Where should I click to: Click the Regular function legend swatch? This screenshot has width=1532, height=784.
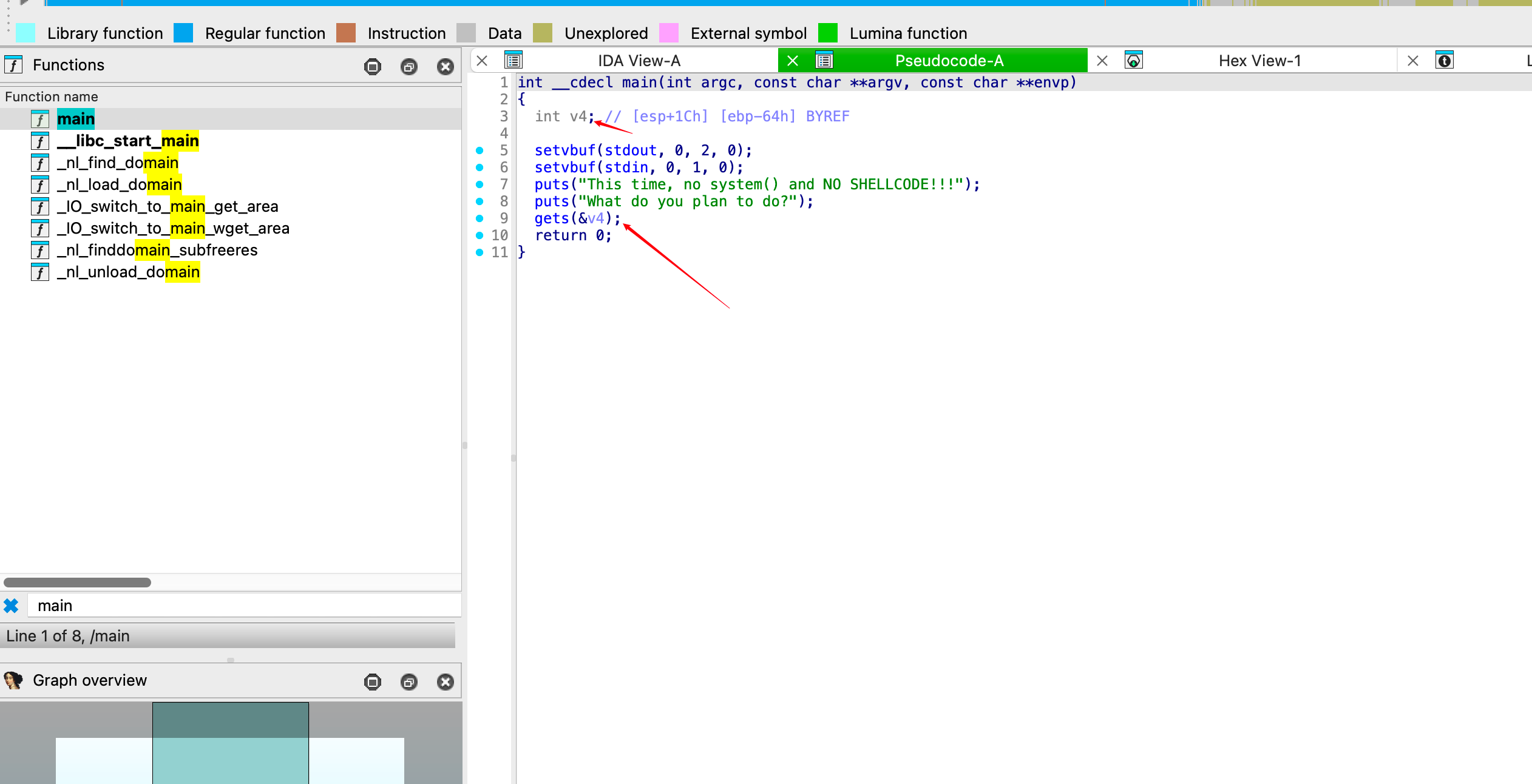click(183, 33)
